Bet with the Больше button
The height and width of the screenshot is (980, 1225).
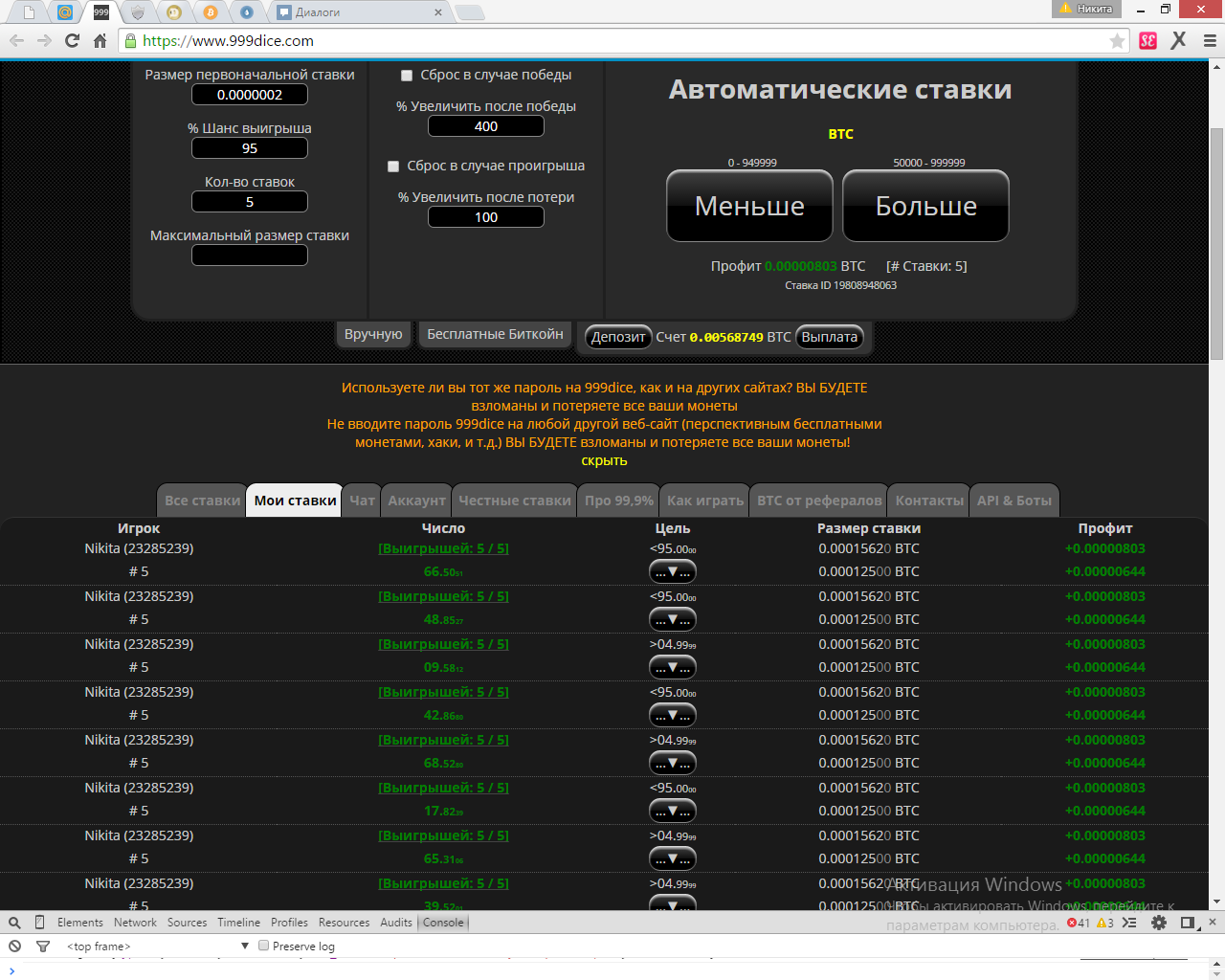tap(925, 206)
